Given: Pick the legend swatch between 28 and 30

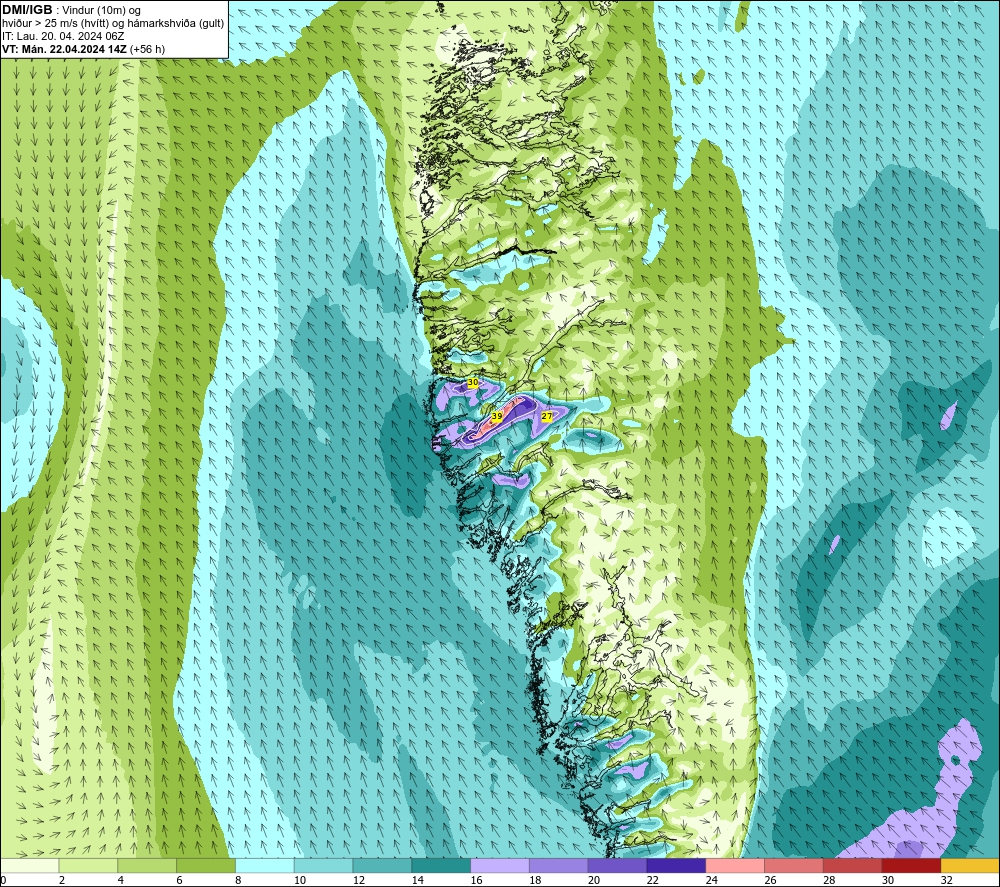Looking at the screenshot, I should click(853, 866).
